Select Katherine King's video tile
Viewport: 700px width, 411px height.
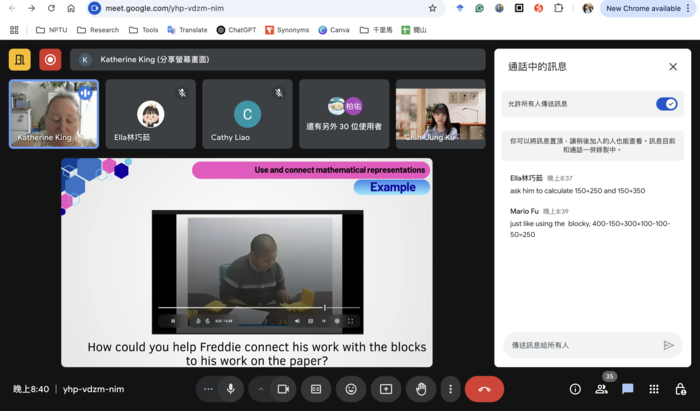tap(54, 114)
